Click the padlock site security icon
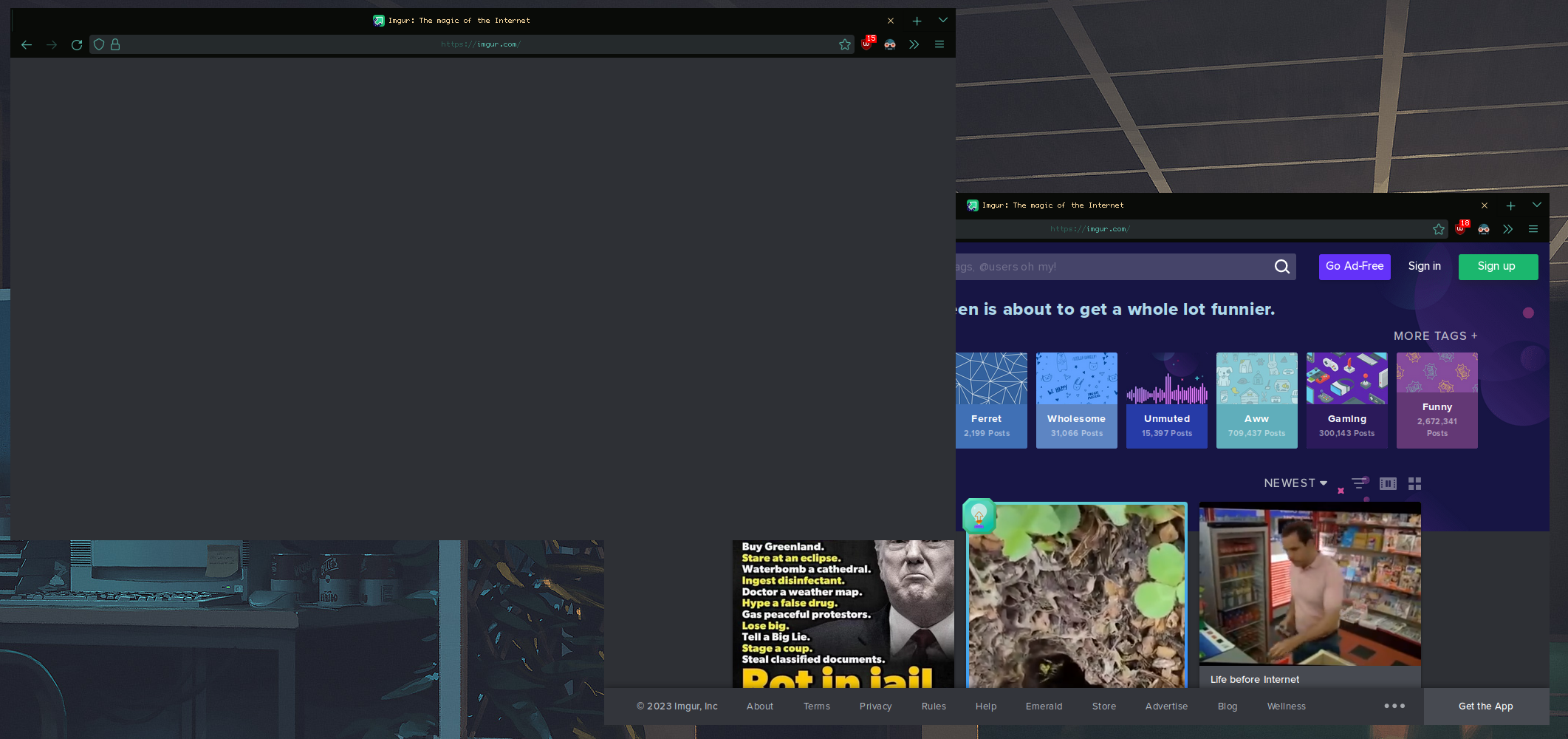 115,44
